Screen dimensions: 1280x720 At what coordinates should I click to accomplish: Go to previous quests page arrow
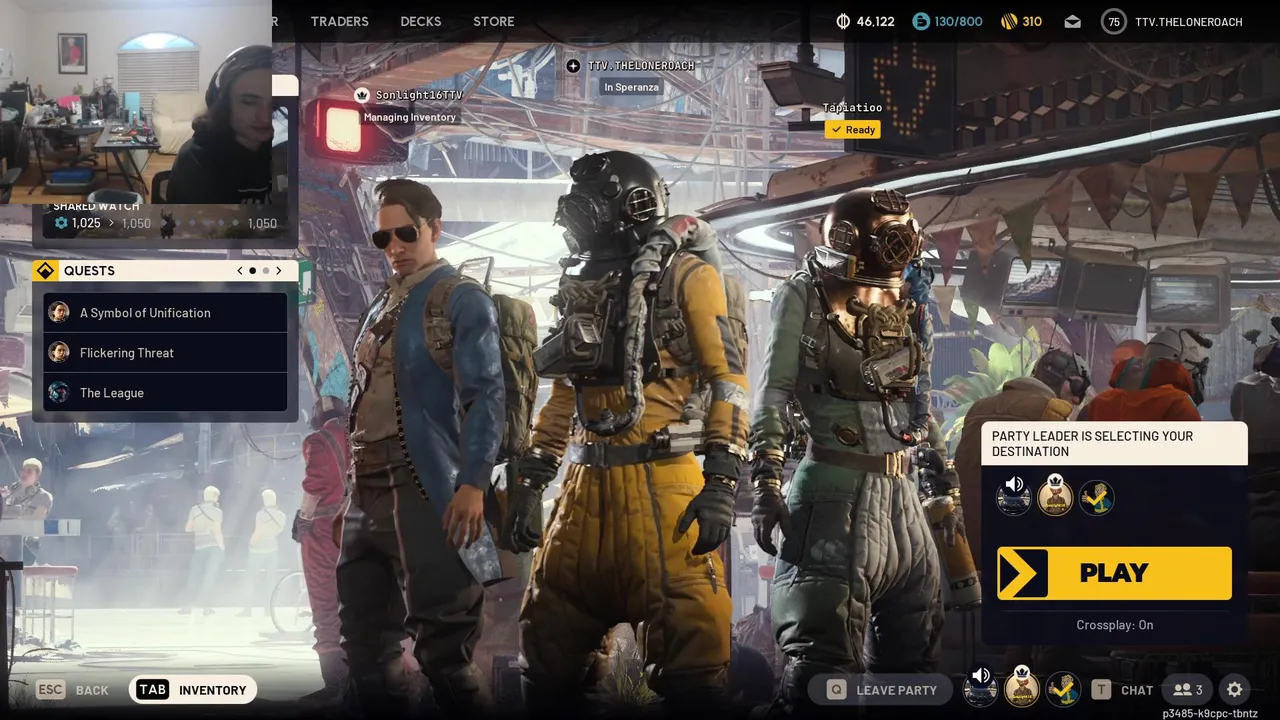point(240,271)
